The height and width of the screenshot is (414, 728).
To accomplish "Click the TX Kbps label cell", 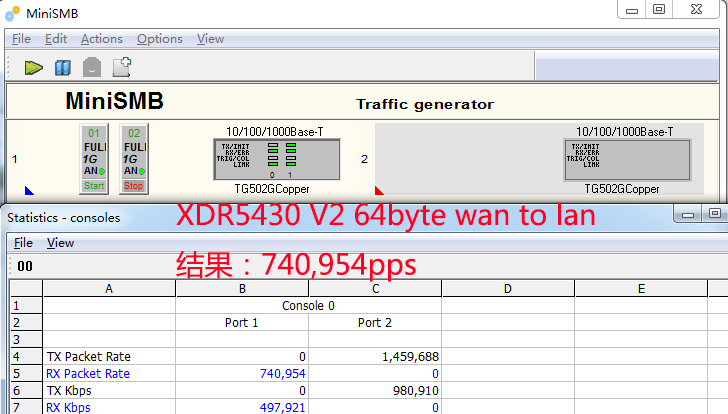I will click(x=109, y=390).
